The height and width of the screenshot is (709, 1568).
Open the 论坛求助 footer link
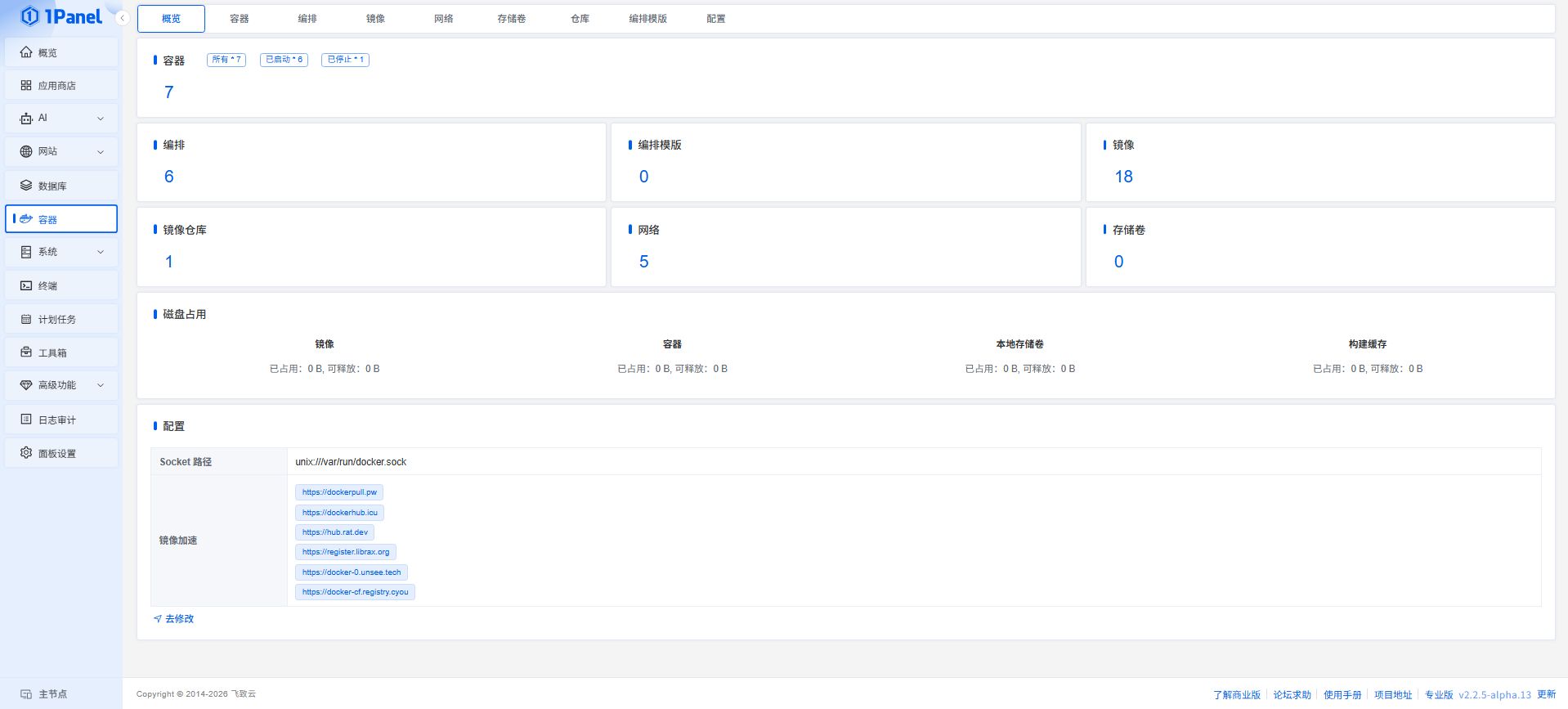click(x=1292, y=695)
